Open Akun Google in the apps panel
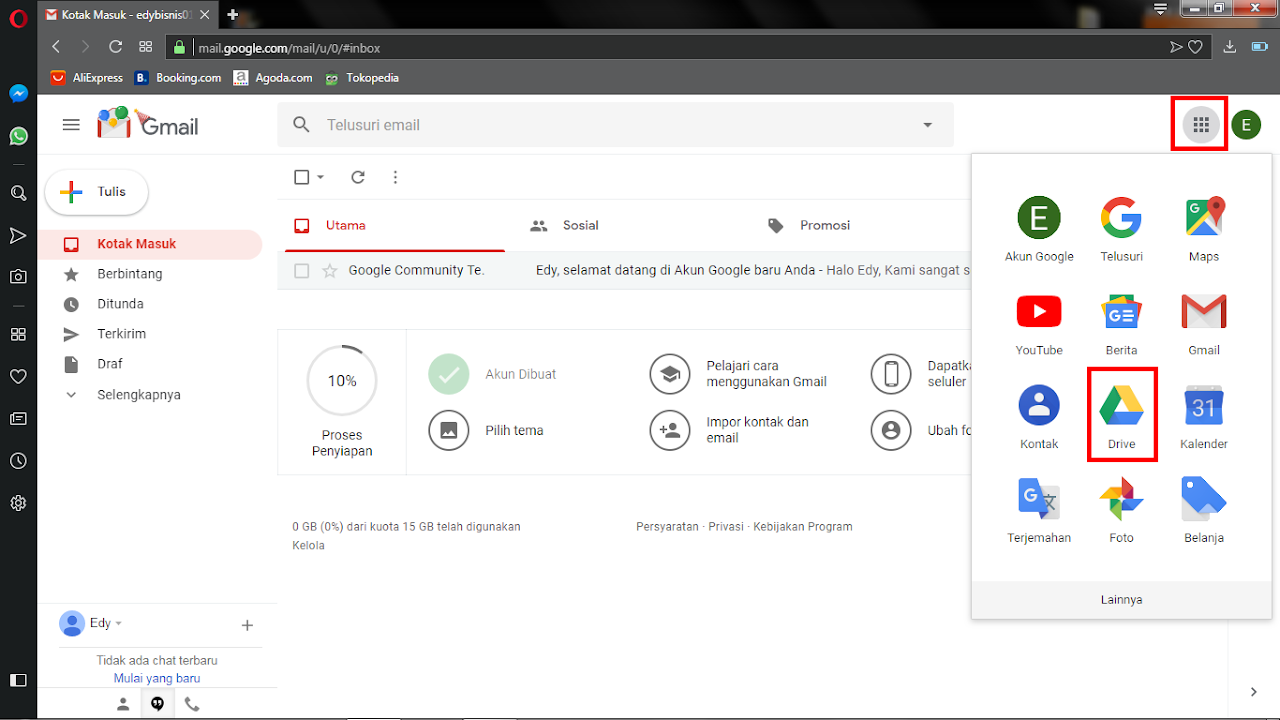 pyautogui.click(x=1039, y=228)
